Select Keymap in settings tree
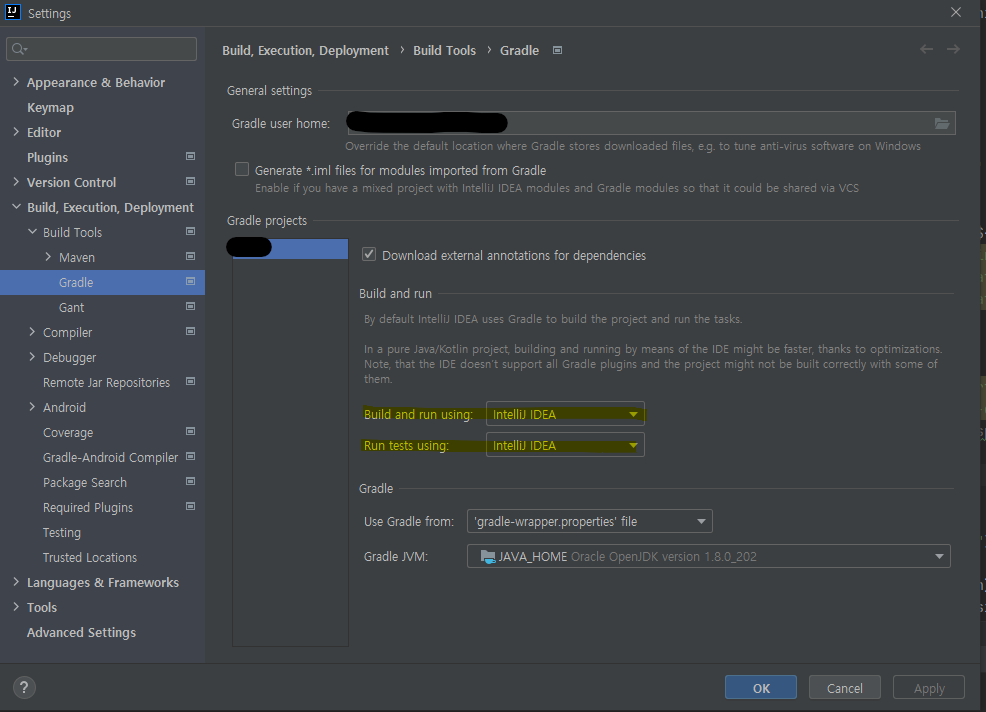The image size is (986, 712). pos(50,108)
